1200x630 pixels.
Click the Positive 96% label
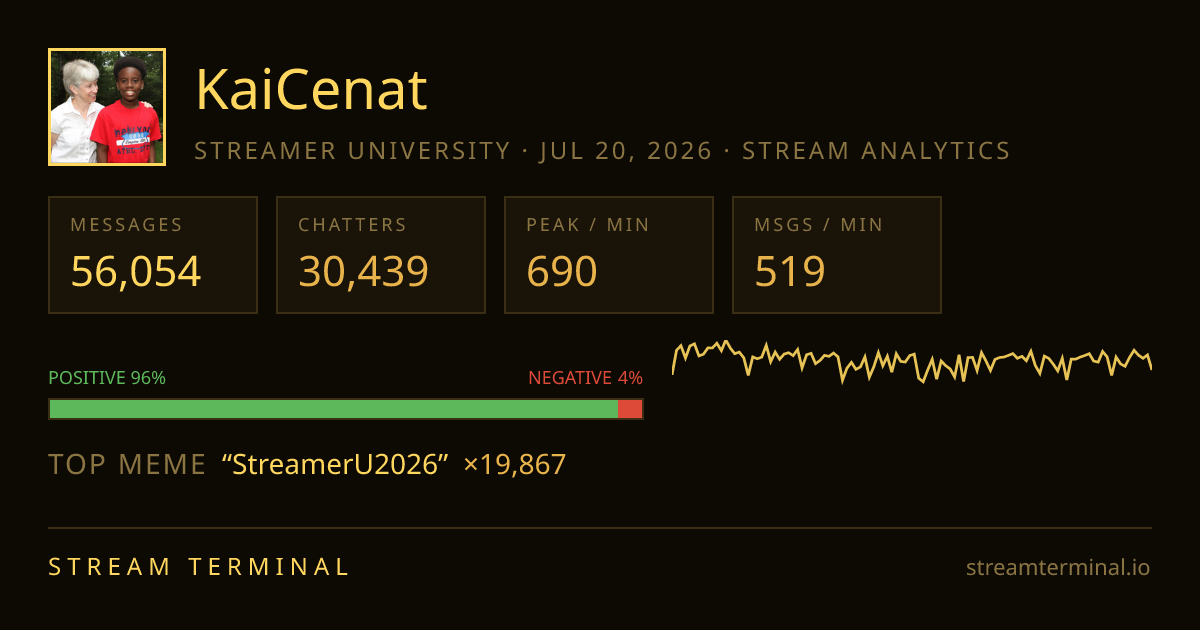pos(107,378)
